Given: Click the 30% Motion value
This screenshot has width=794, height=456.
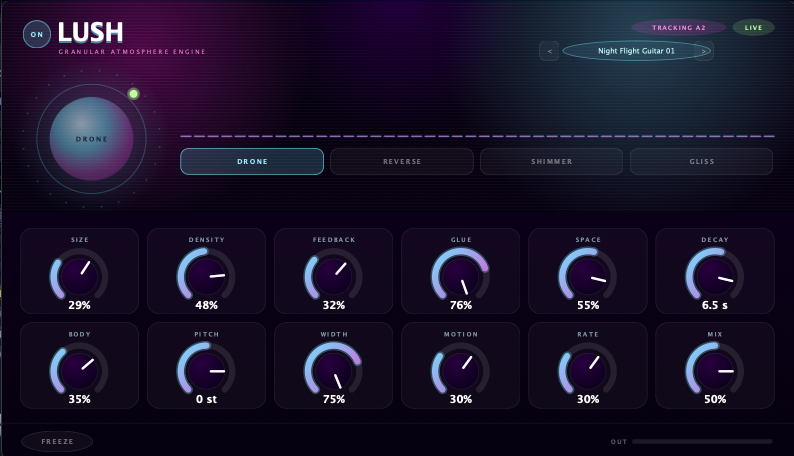Looking at the screenshot, I should point(461,399).
